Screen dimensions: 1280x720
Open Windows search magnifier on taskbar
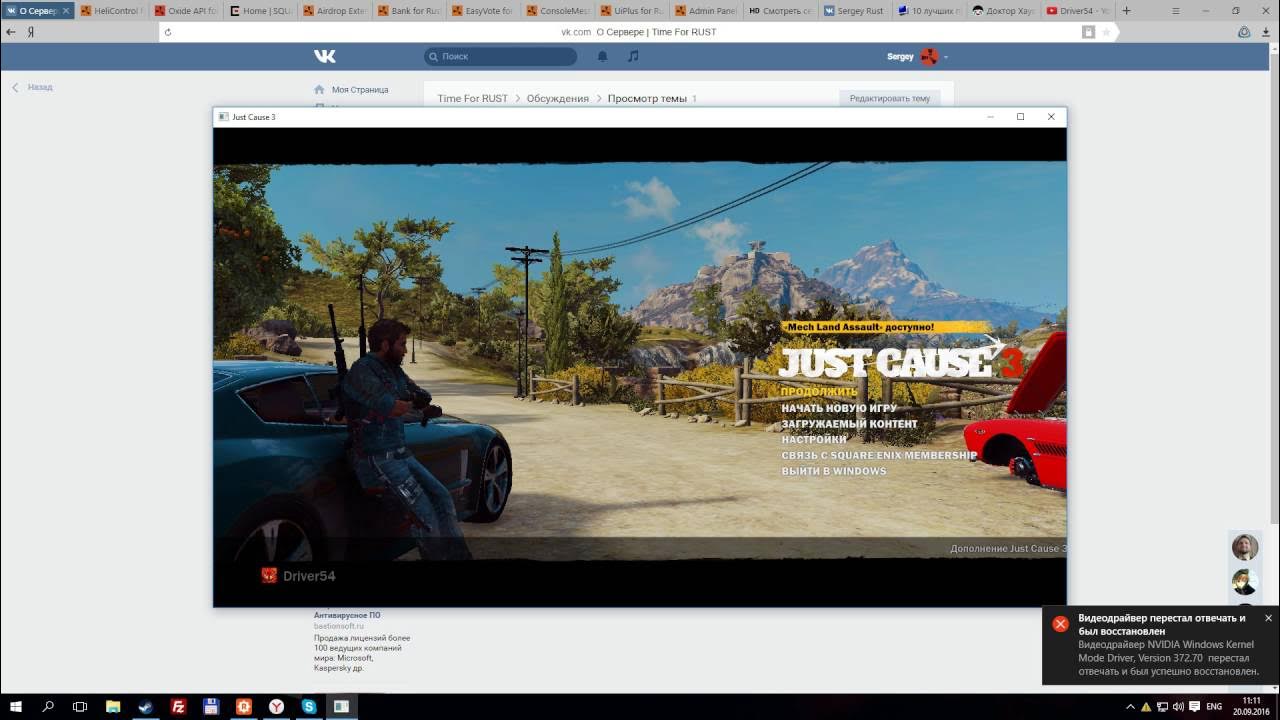(x=48, y=706)
